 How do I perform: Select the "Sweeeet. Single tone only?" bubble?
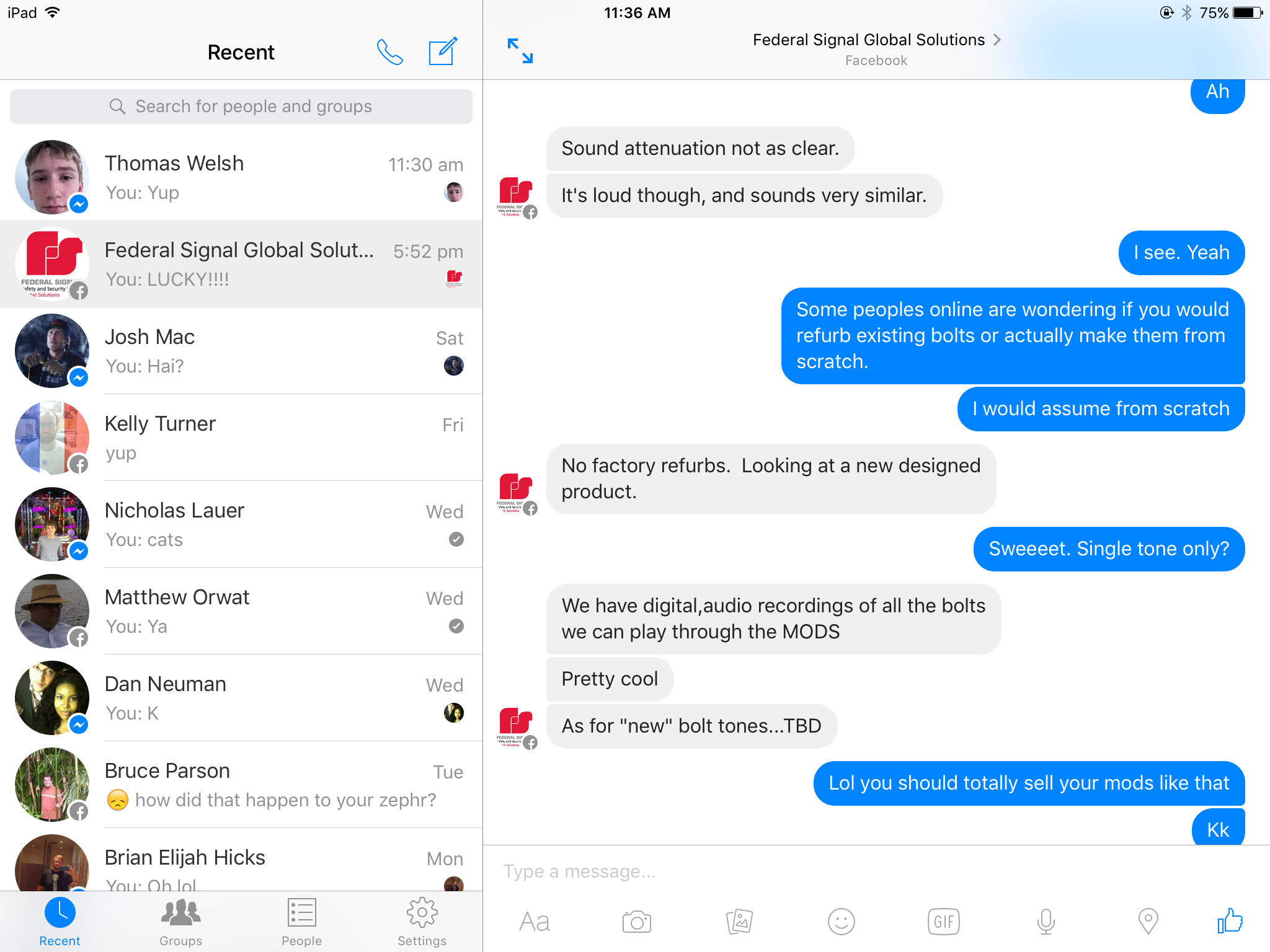click(x=1109, y=549)
